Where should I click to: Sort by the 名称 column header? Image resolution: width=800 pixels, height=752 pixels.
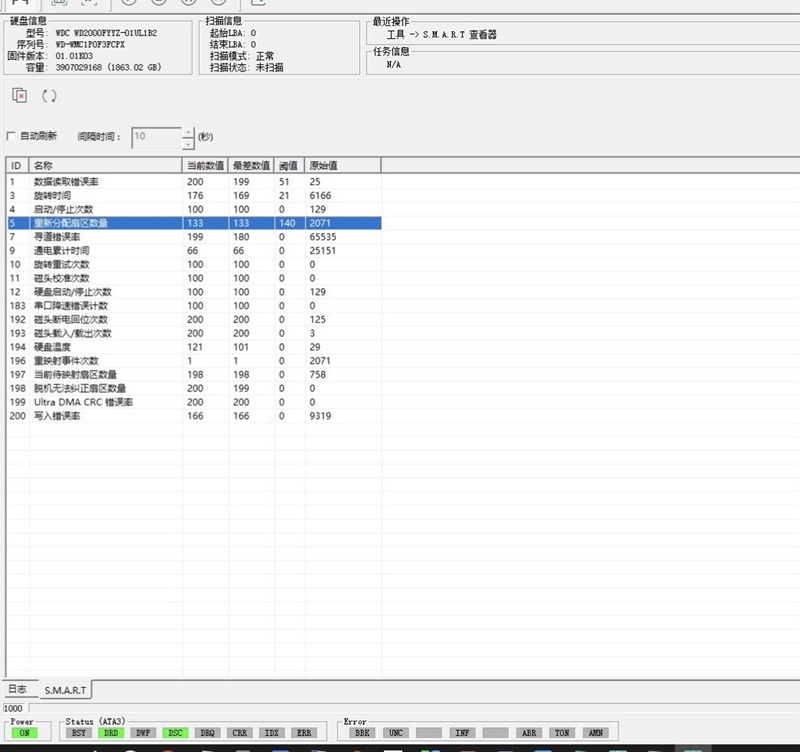coord(106,165)
